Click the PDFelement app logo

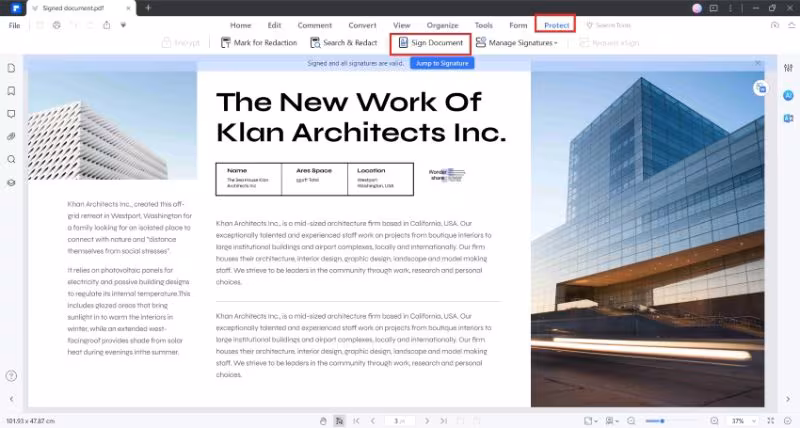(x=16, y=8)
